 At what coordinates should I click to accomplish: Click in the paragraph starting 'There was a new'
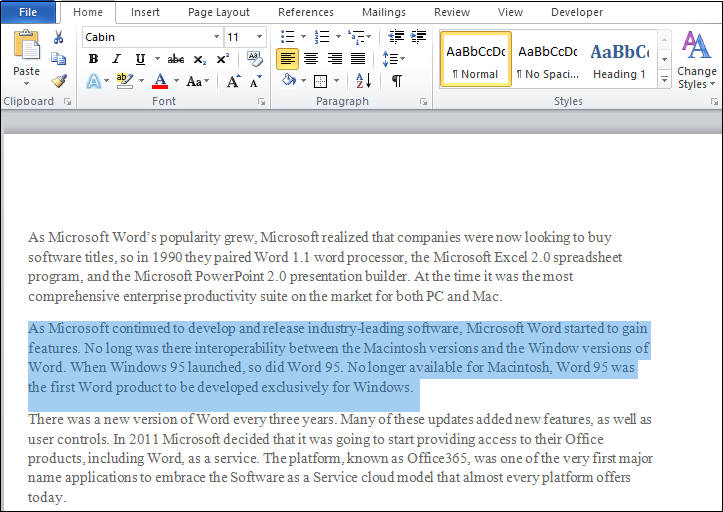tap(340, 458)
